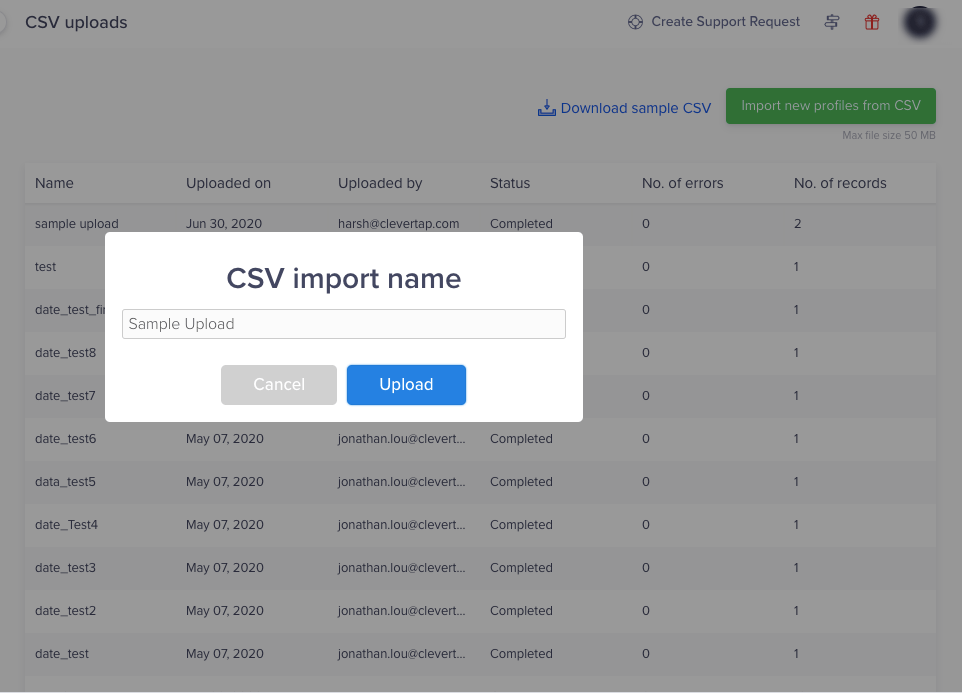Click the collapsed circle at the top-left edge
The image size is (962, 693).
pyautogui.click(x=3, y=21)
